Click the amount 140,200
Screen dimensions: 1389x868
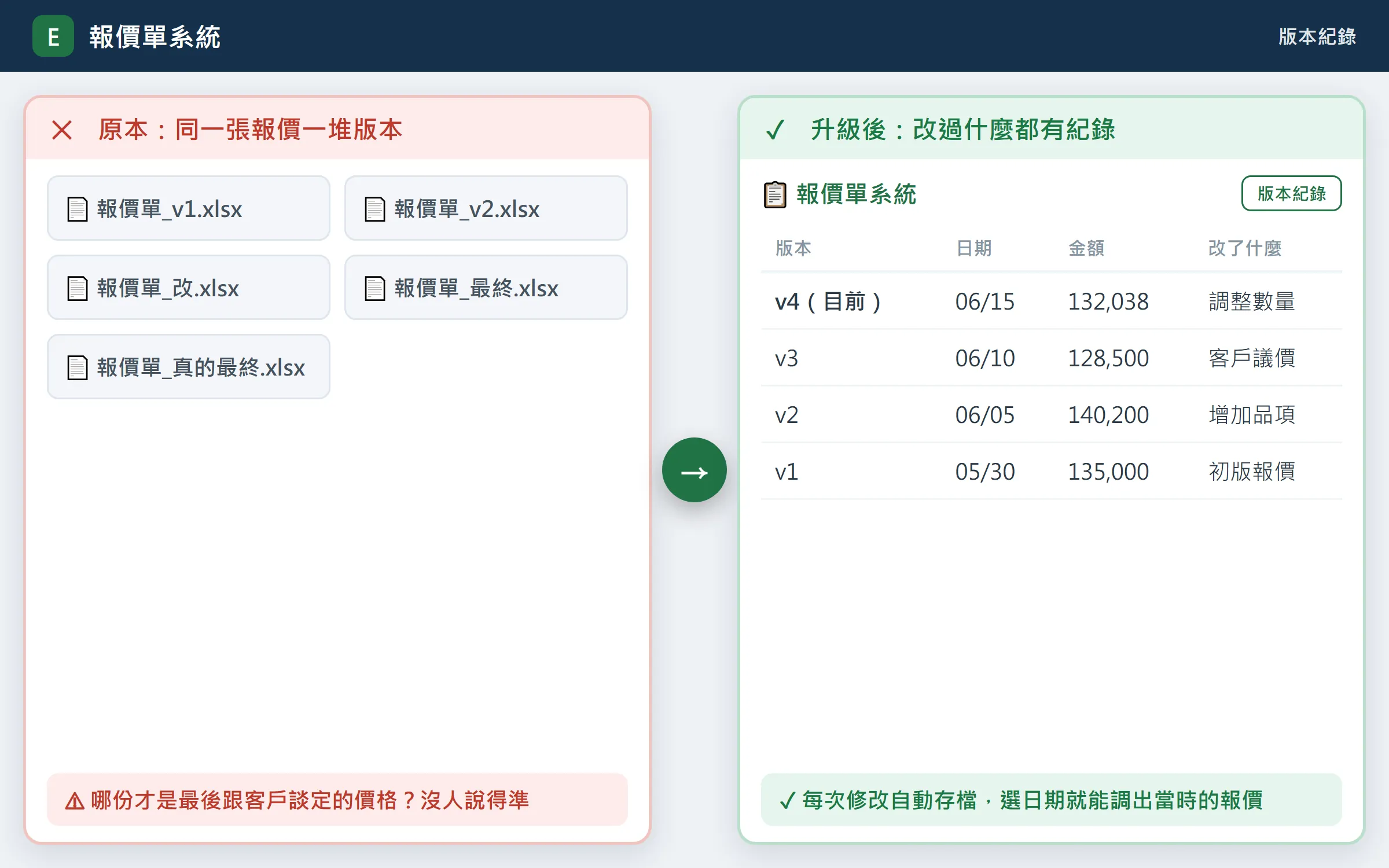click(x=1108, y=415)
